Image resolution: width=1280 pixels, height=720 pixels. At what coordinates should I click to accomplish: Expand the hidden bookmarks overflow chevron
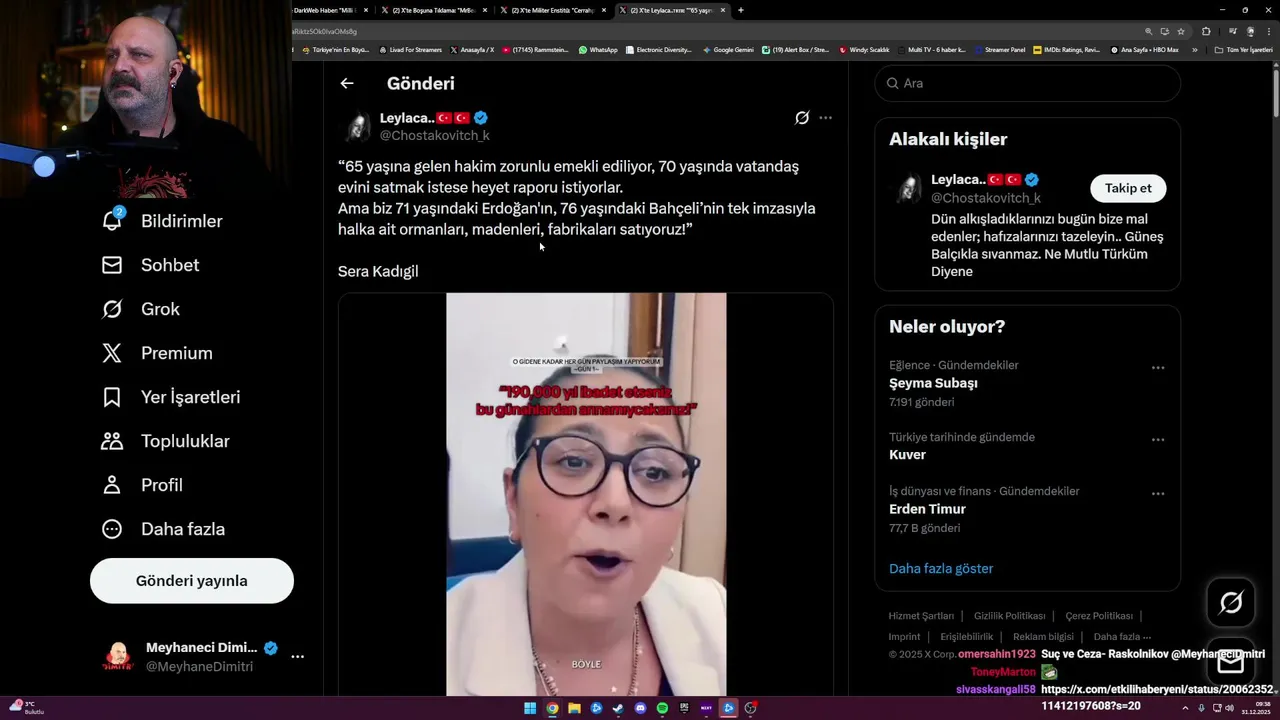[1195, 50]
